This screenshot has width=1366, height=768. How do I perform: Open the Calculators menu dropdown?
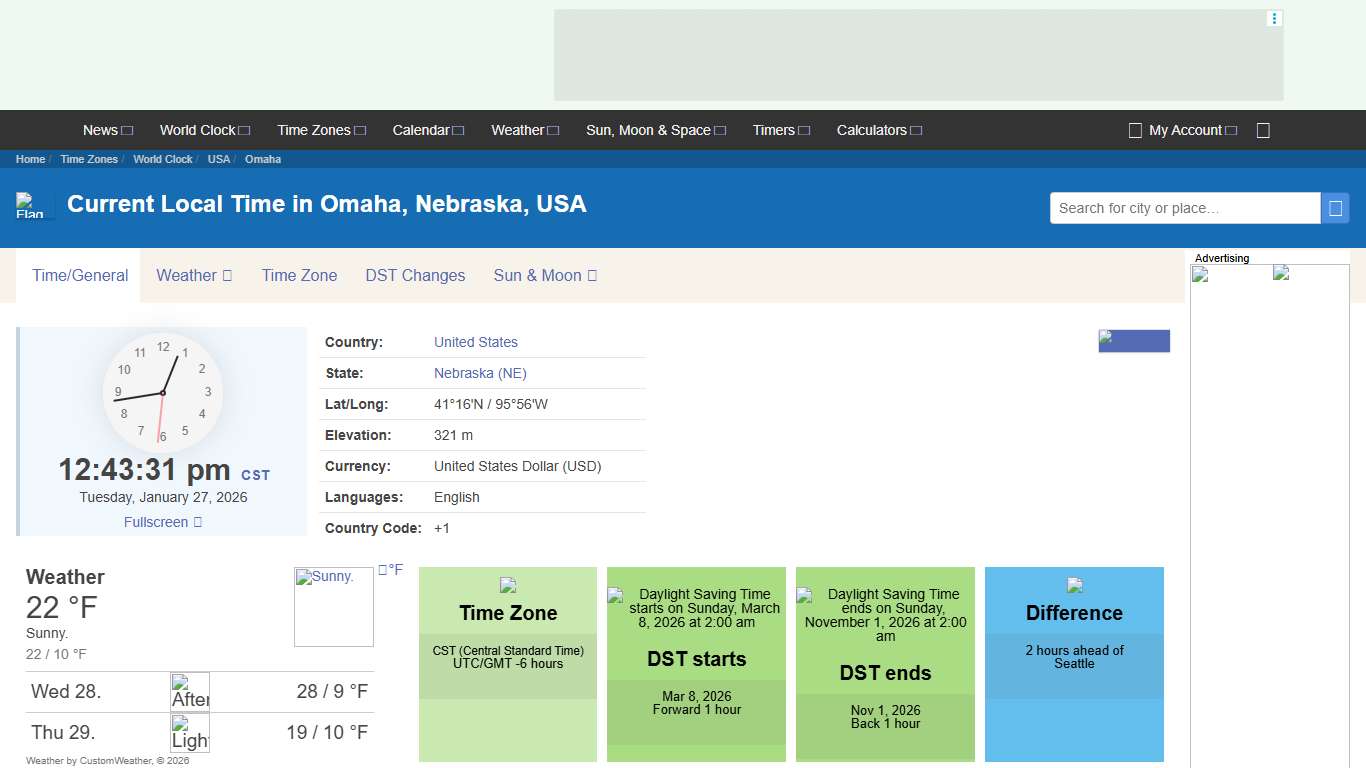click(879, 130)
